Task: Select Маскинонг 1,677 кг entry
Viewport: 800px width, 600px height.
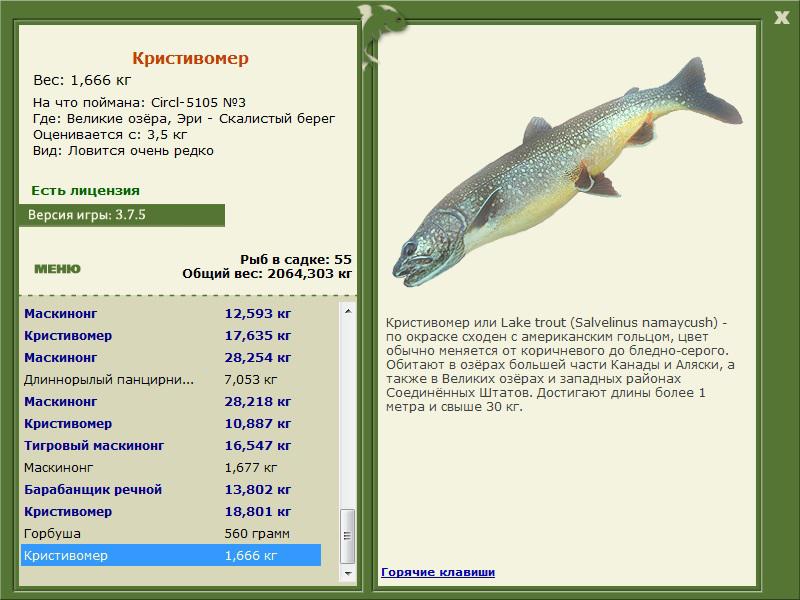Action: 171,467
